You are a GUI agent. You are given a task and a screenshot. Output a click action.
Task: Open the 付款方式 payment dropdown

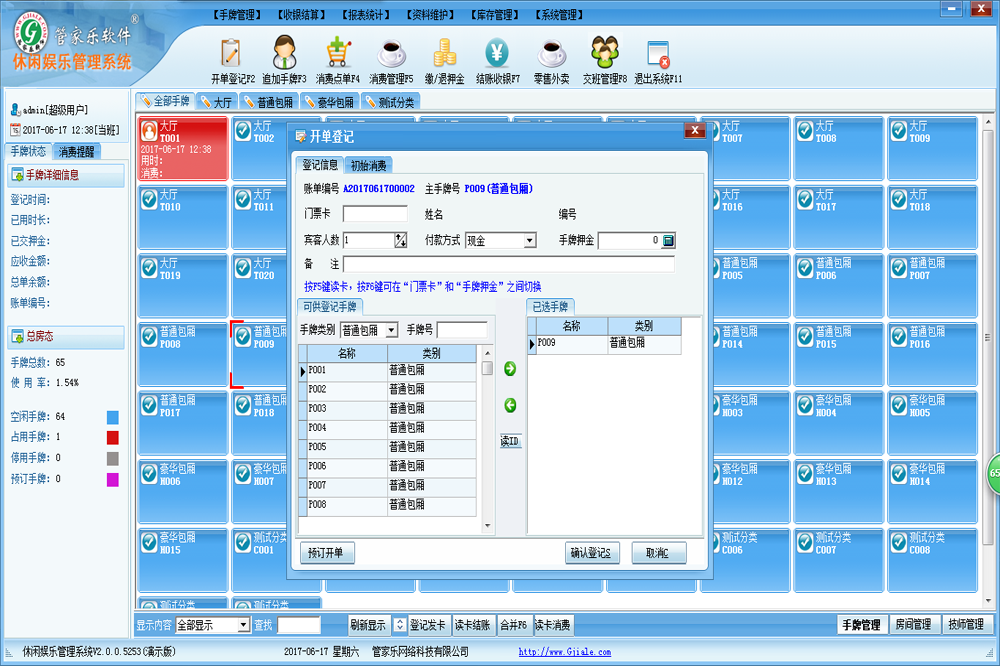point(529,240)
